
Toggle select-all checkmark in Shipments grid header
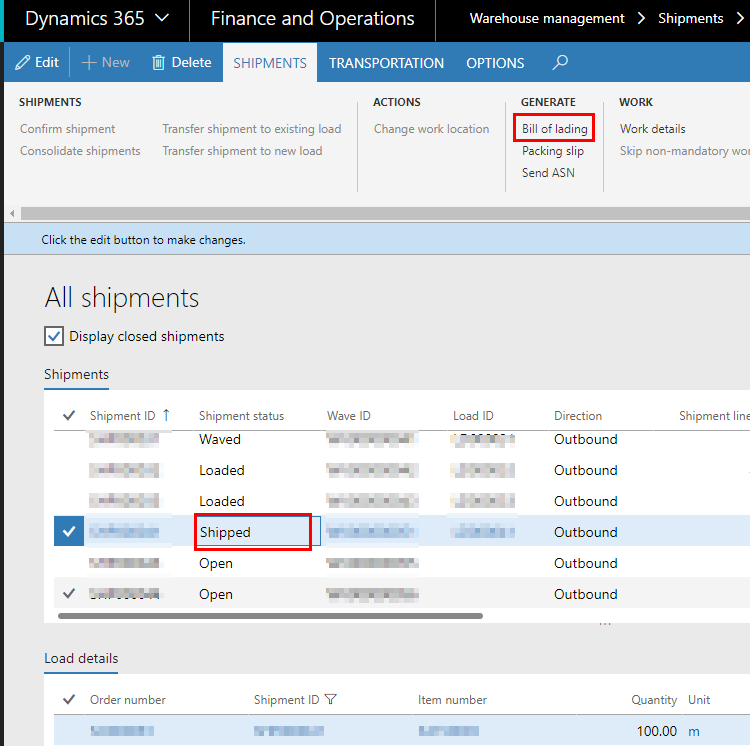69,416
